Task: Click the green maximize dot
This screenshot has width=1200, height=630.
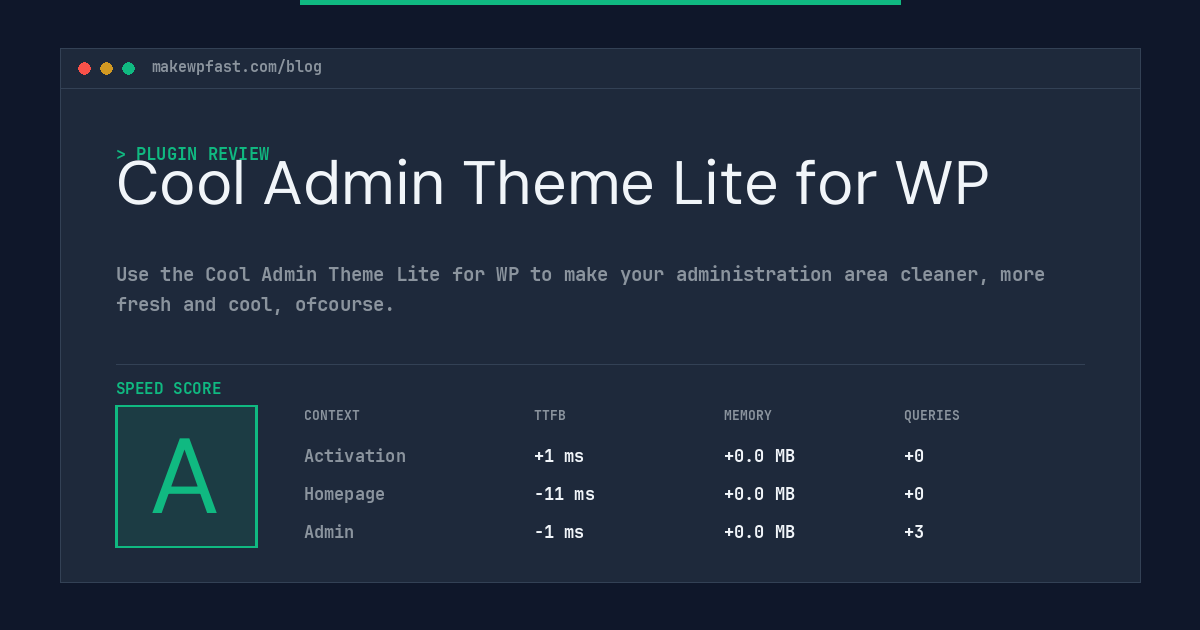Action: click(128, 68)
